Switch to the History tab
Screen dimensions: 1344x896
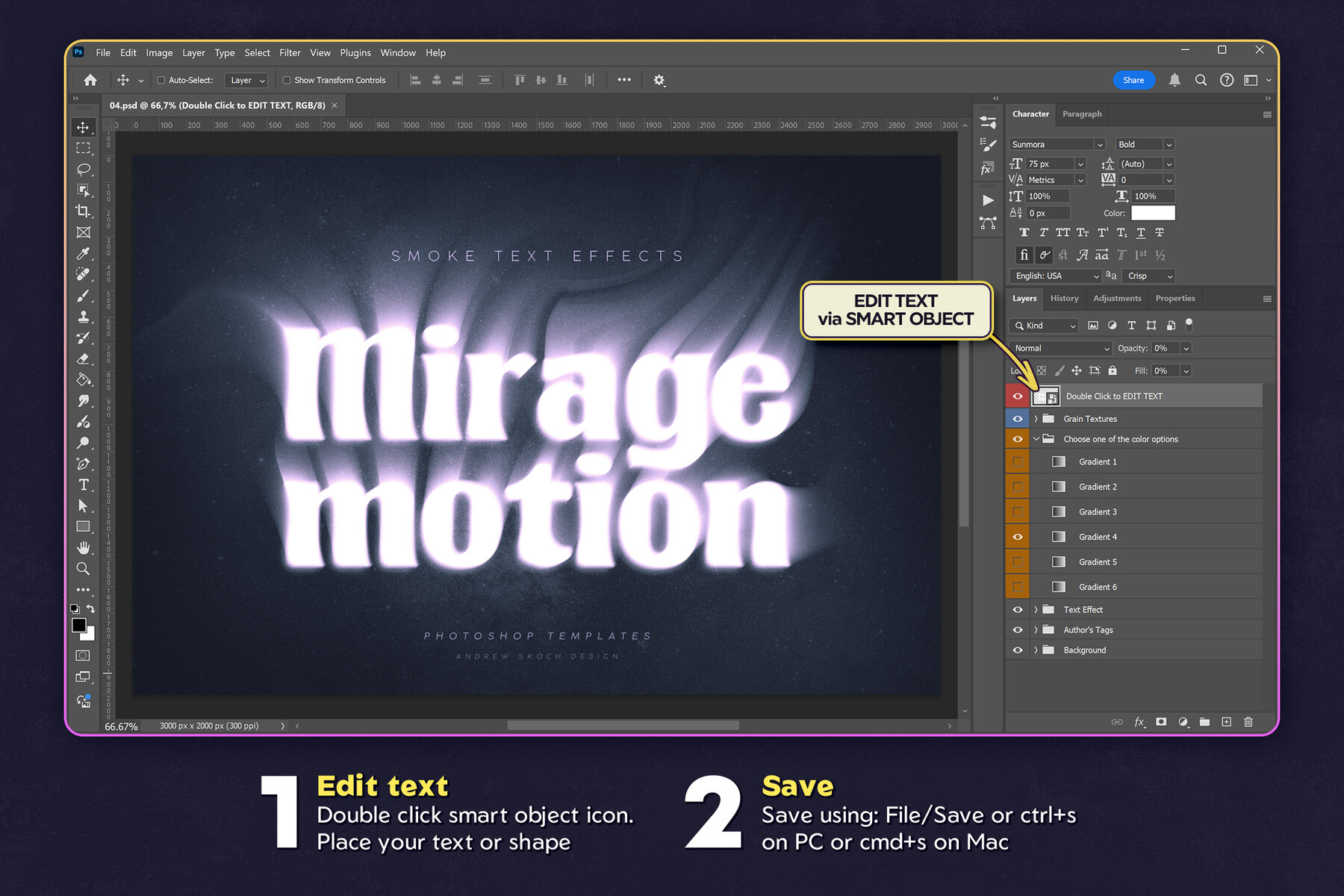pos(1064,298)
